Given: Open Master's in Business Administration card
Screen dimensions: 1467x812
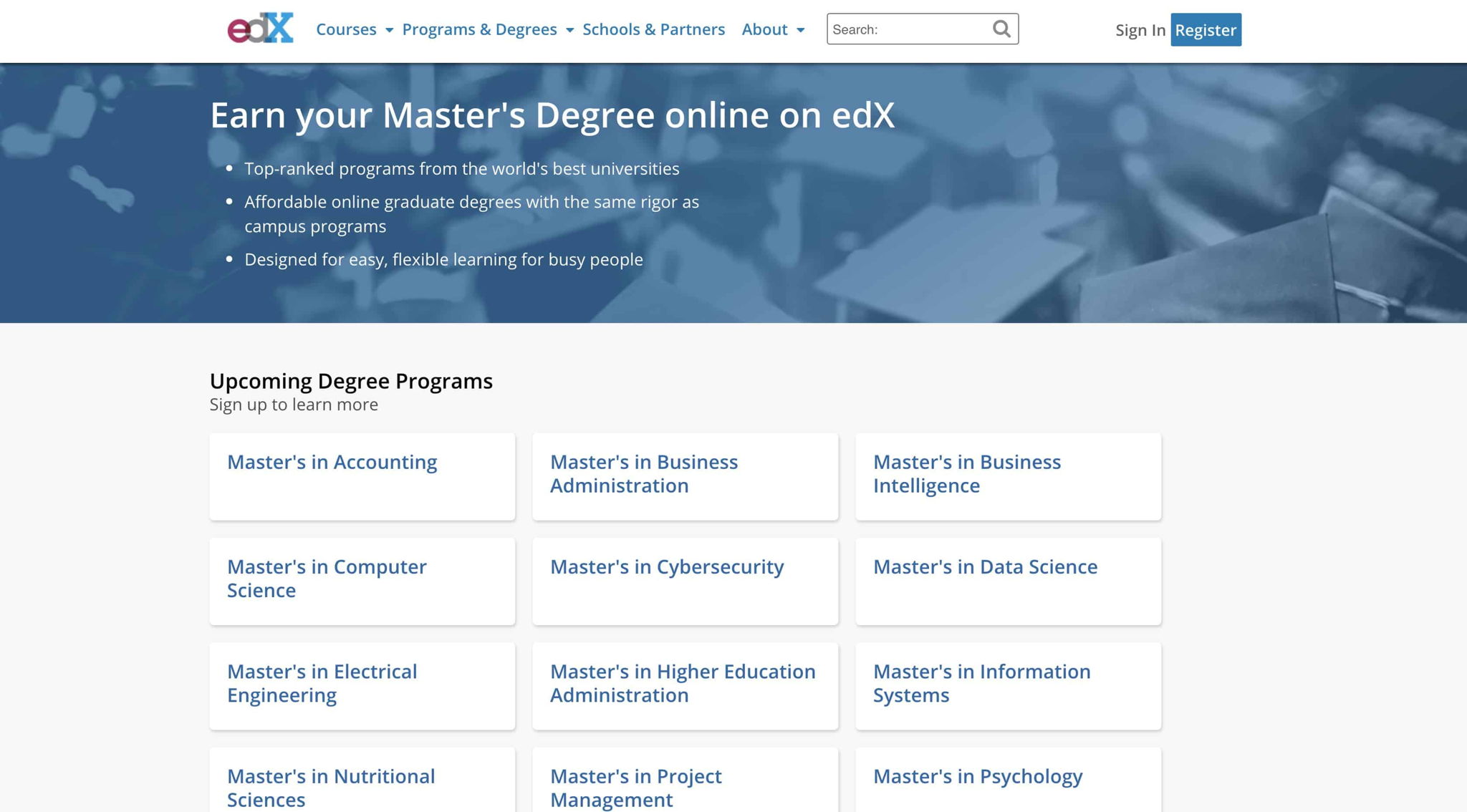Looking at the screenshot, I should pos(686,476).
